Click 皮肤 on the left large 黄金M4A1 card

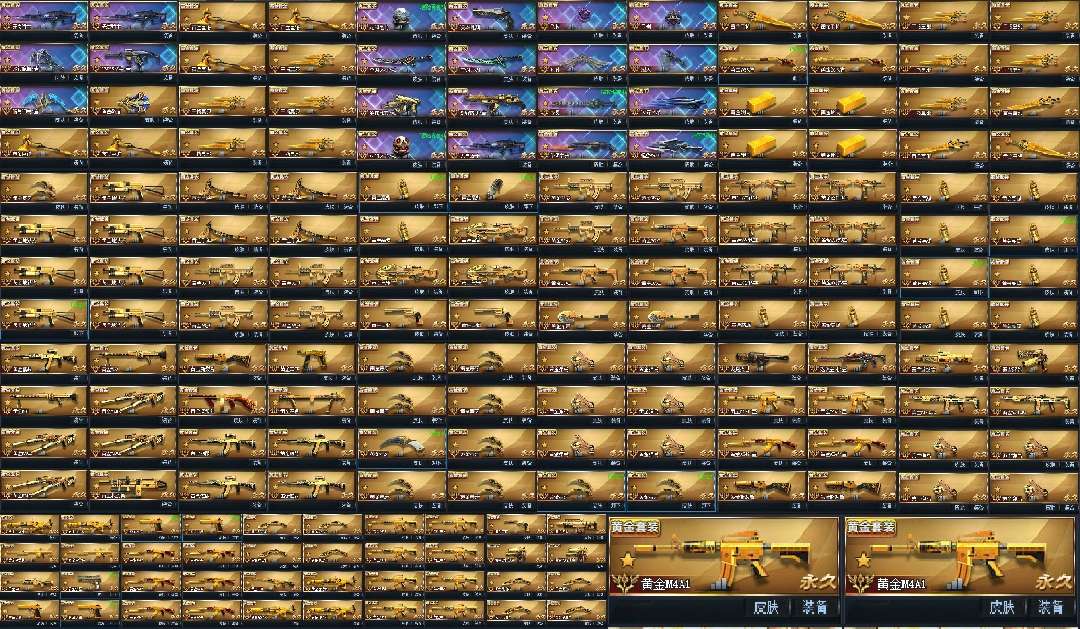point(766,608)
